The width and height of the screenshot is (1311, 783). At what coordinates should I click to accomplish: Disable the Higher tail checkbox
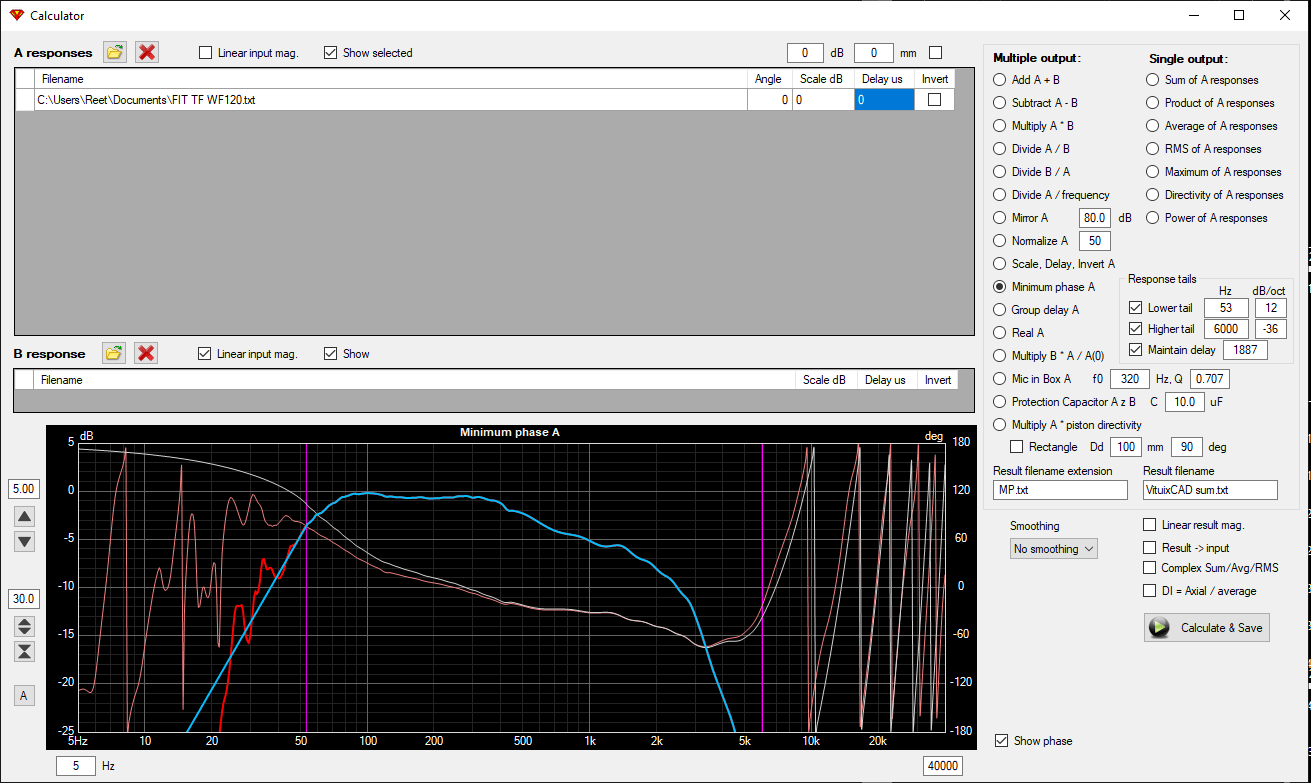1135,329
